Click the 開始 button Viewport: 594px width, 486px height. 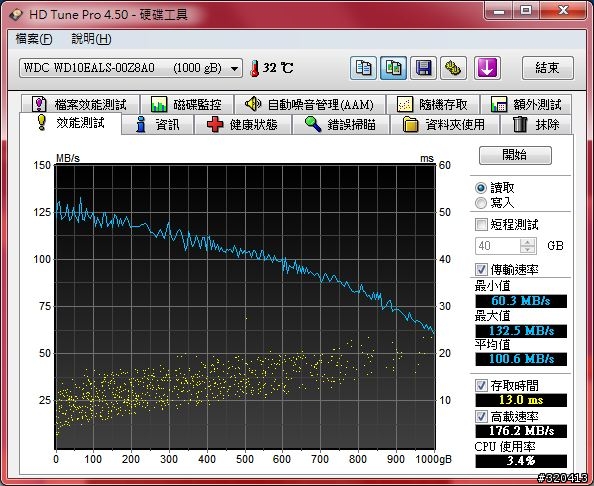[515, 155]
